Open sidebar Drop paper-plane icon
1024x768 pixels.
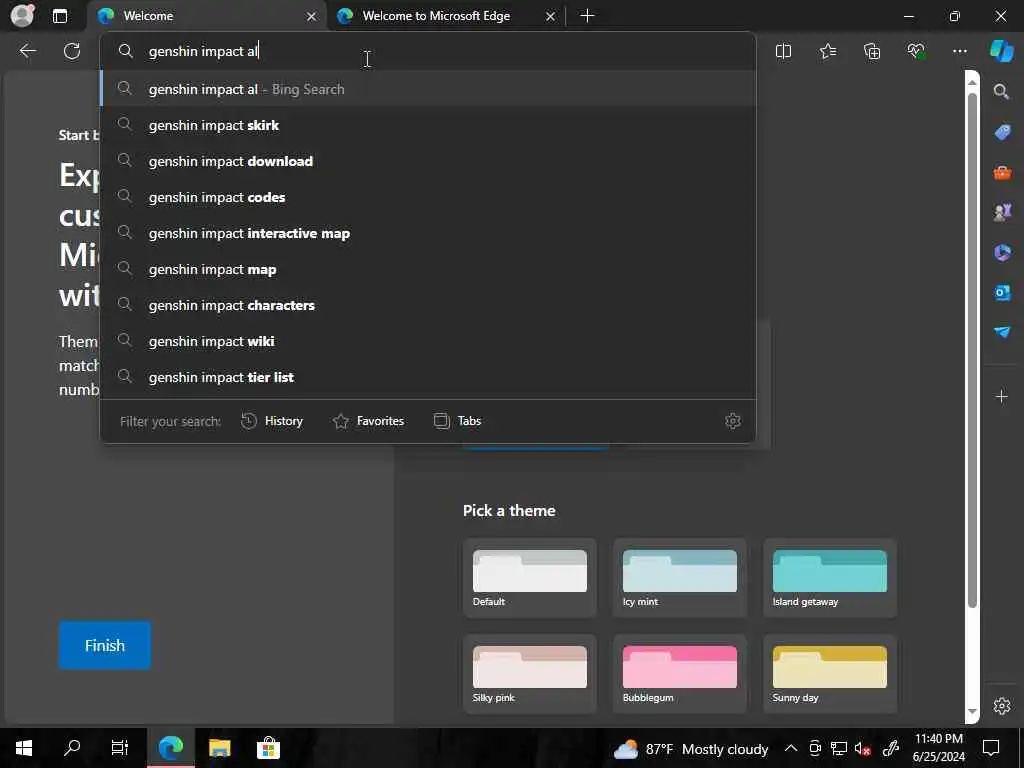pyautogui.click(x=1002, y=332)
